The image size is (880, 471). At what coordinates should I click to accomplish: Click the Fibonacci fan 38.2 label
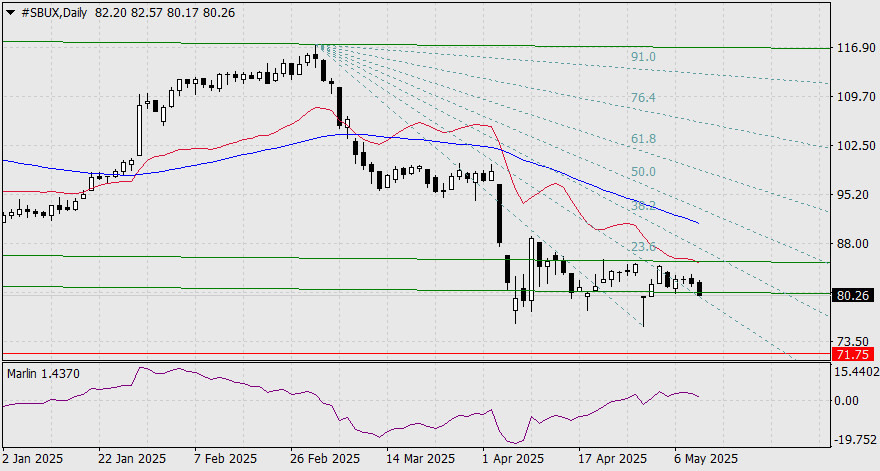click(643, 206)
